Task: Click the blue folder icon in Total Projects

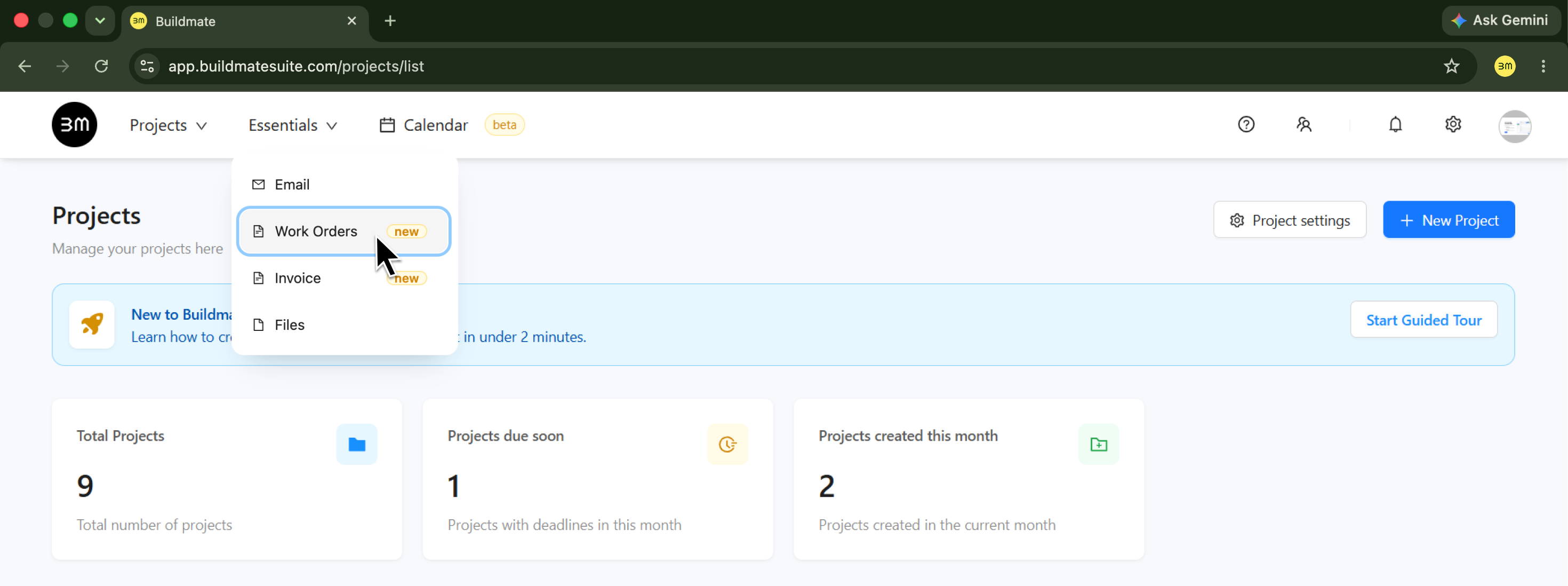Action: tap(357, 444)
